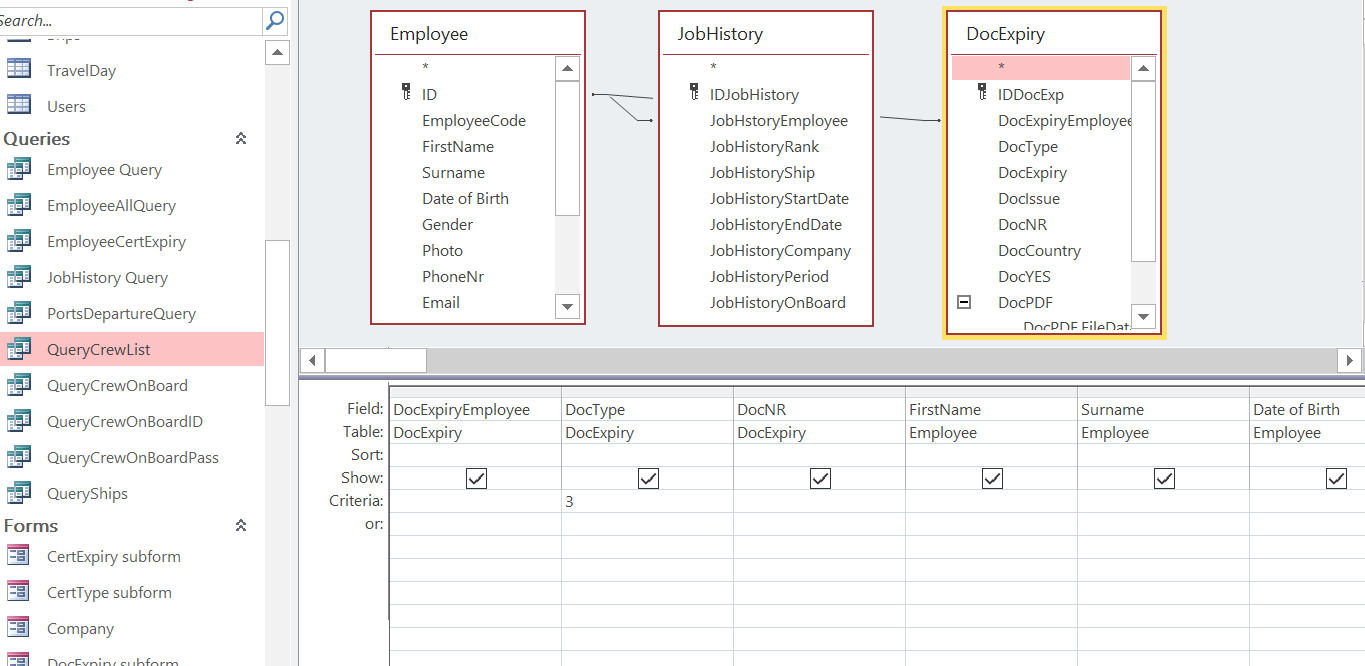Click the JobHistory Query icon
The image size is (1365, 666).
pyautogui.click(x=19, y=277)
